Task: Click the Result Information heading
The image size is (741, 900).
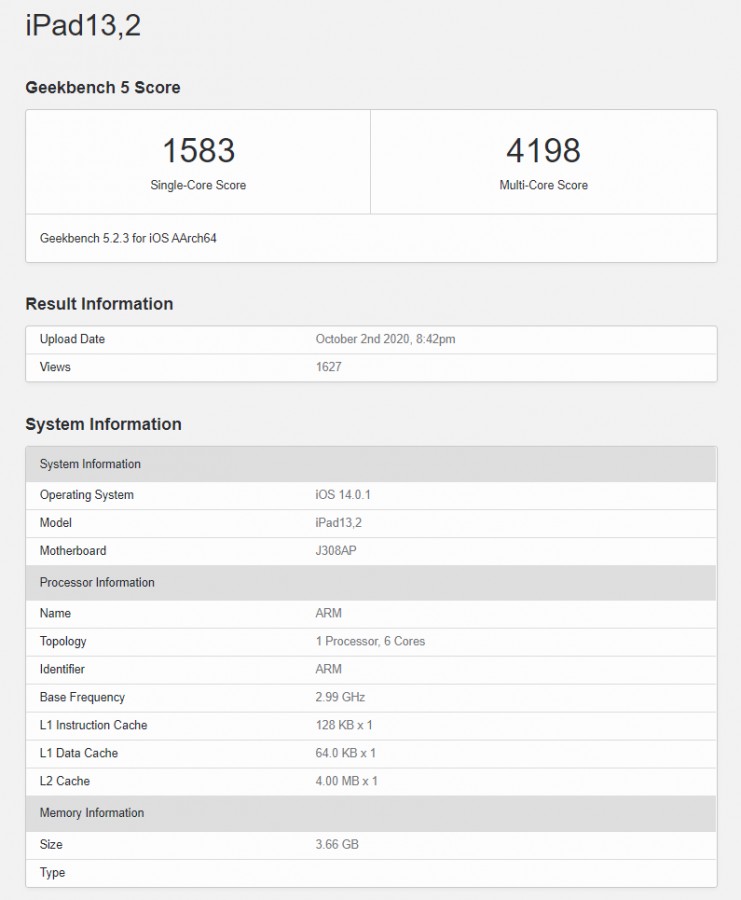Action: 99,304
